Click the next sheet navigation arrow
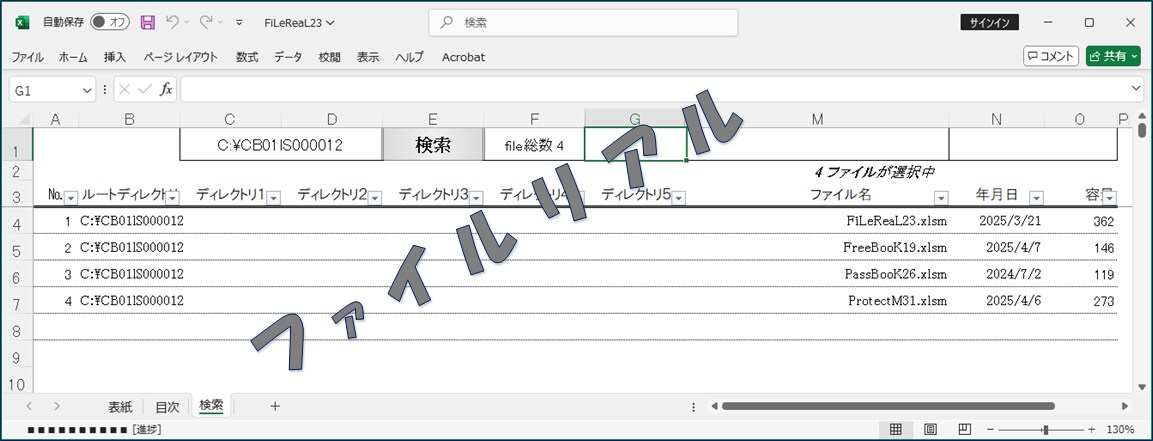 click(x=57, y=406)
